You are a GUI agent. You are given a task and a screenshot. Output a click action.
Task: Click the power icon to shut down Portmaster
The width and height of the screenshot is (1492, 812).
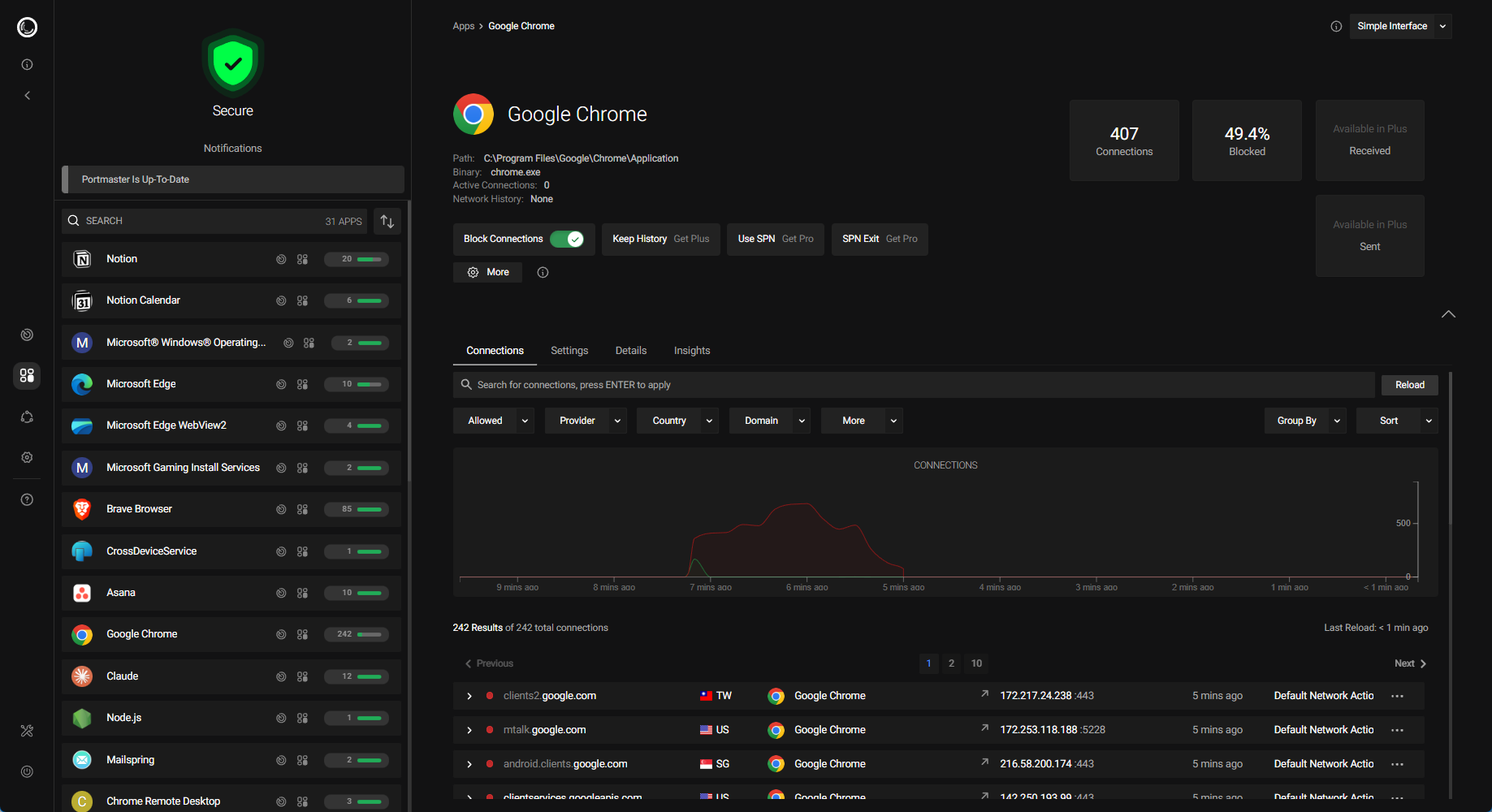coord(27,771)
